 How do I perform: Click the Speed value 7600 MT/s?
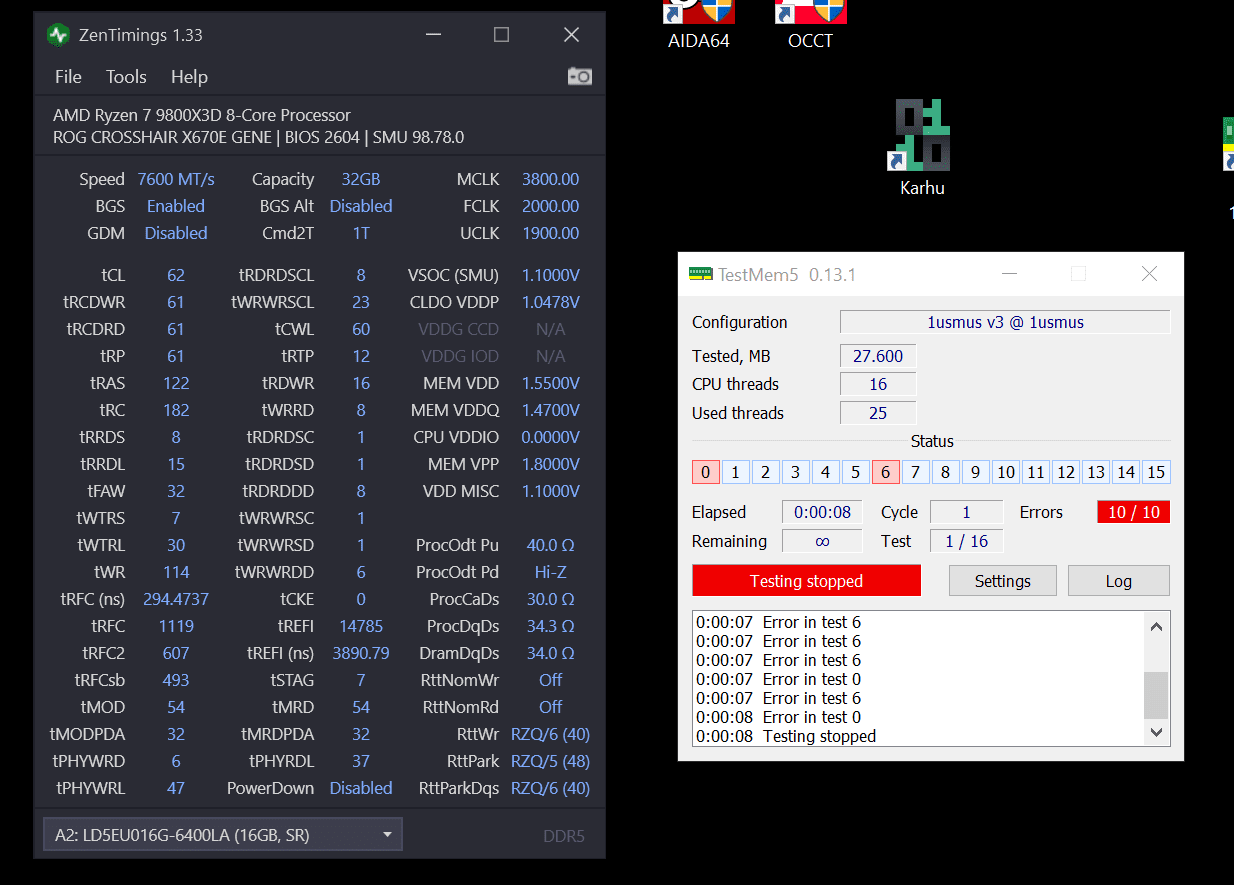(x=176, y=179)
